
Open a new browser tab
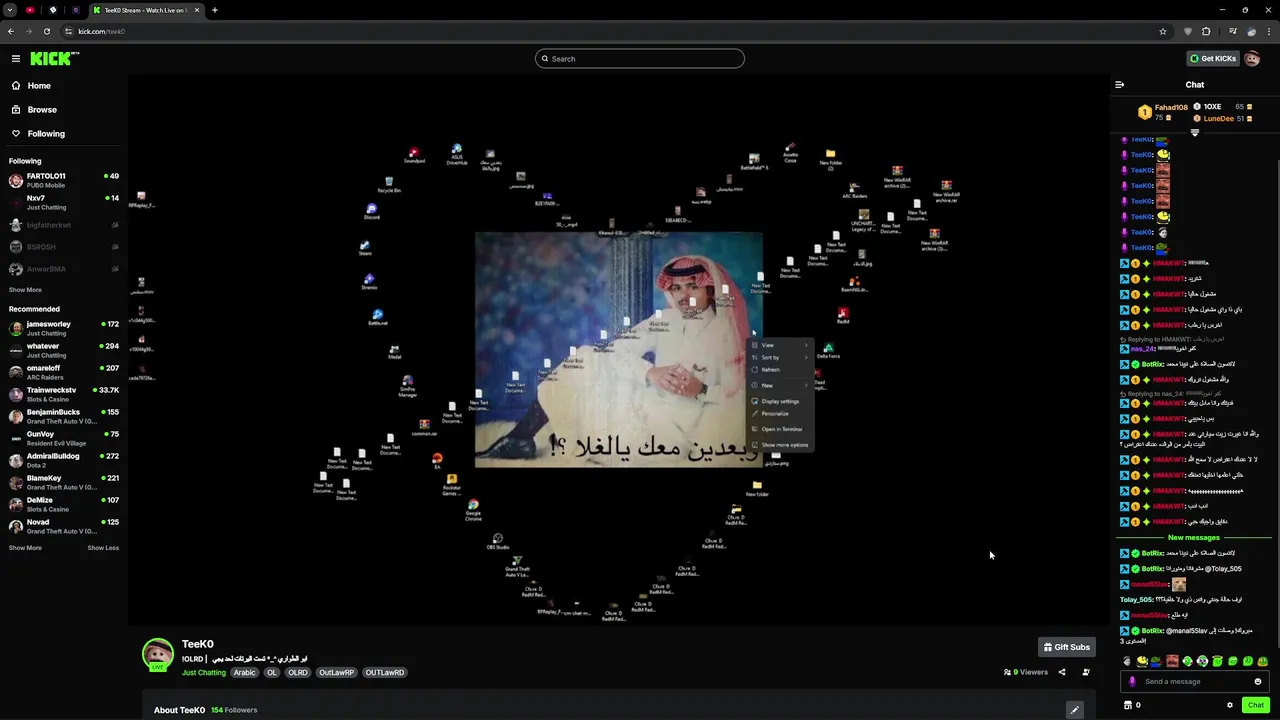point(214,10)
